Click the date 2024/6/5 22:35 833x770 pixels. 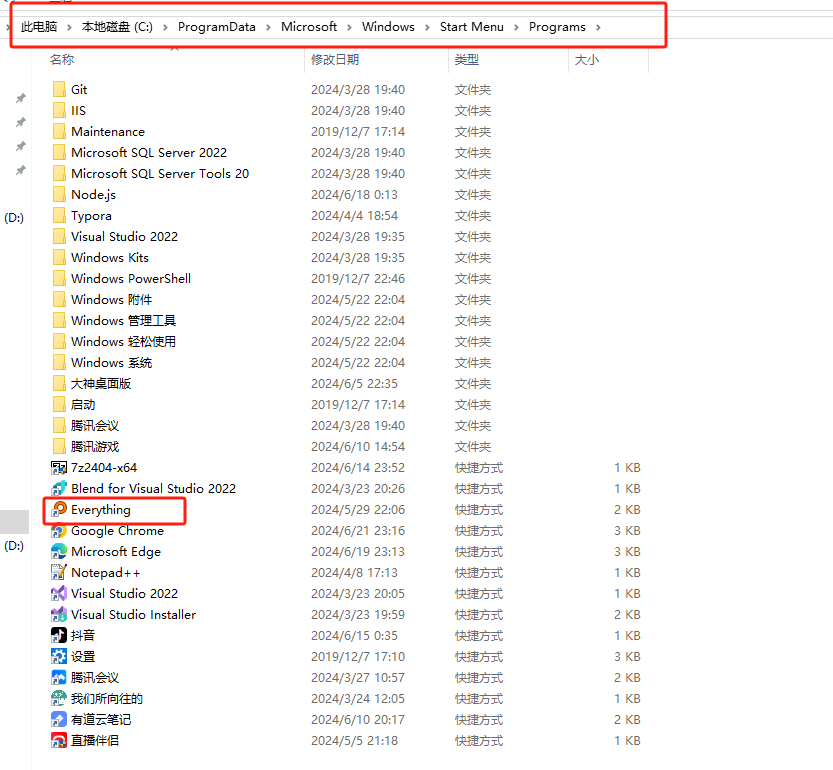click(354, 384)
